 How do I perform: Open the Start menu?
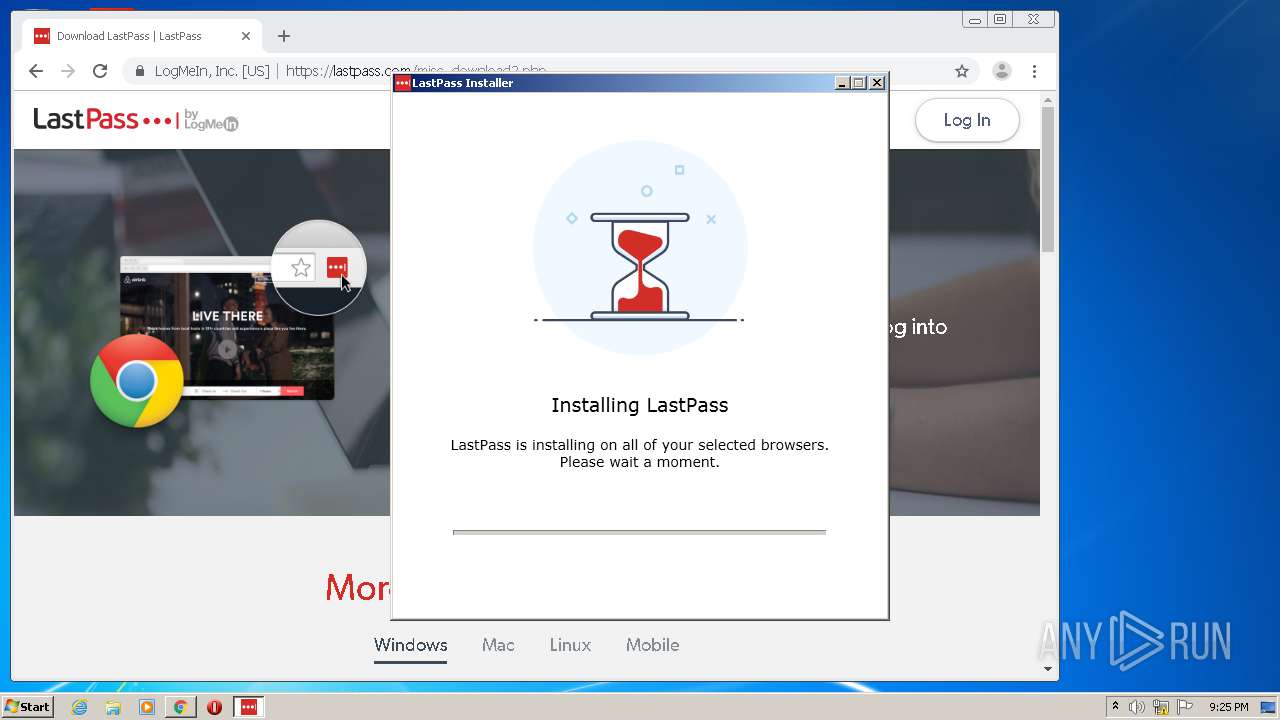pyautogui.click(x=28, y=707)
